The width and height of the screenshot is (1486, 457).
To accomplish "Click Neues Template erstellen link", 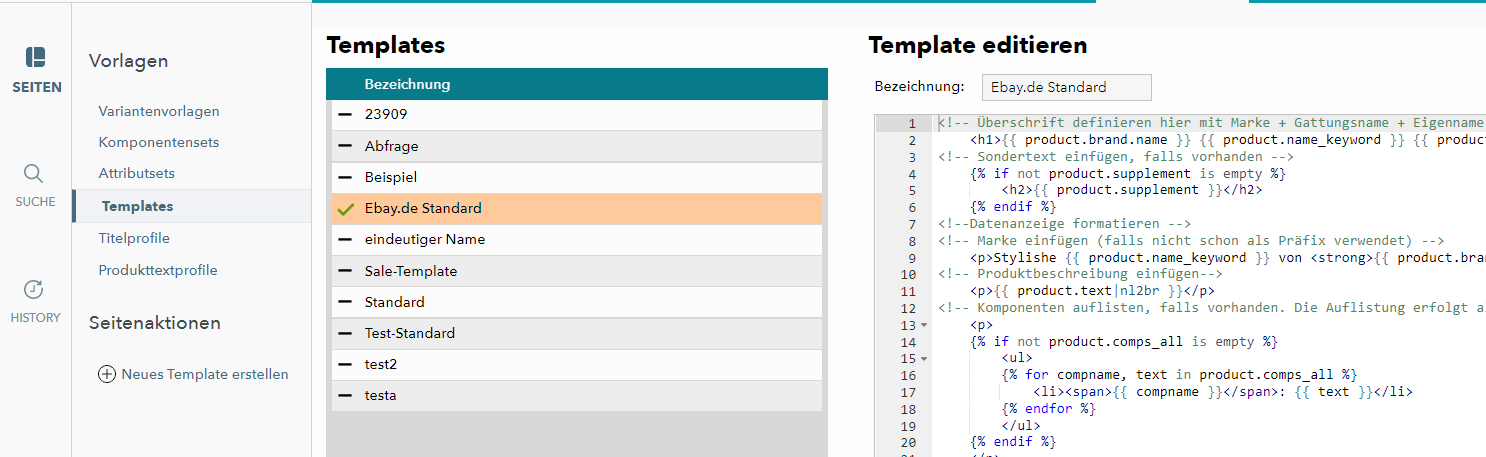I will [205, 374].
